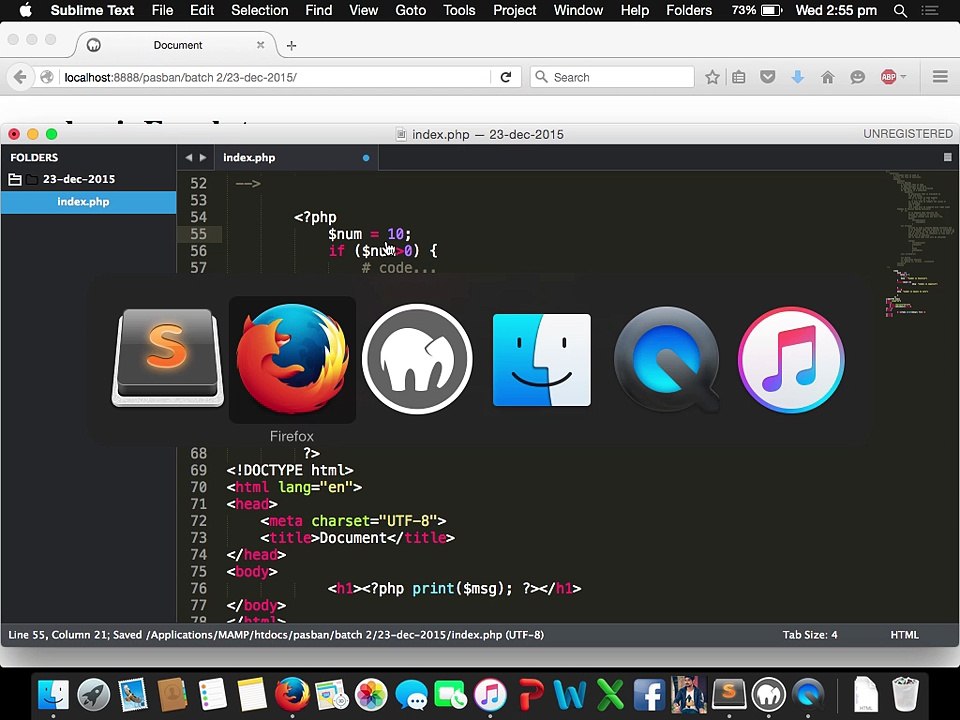This screenshot has height=720, width=960.
Task: Open the Sublime Text File menu
Action: point(162,10)
